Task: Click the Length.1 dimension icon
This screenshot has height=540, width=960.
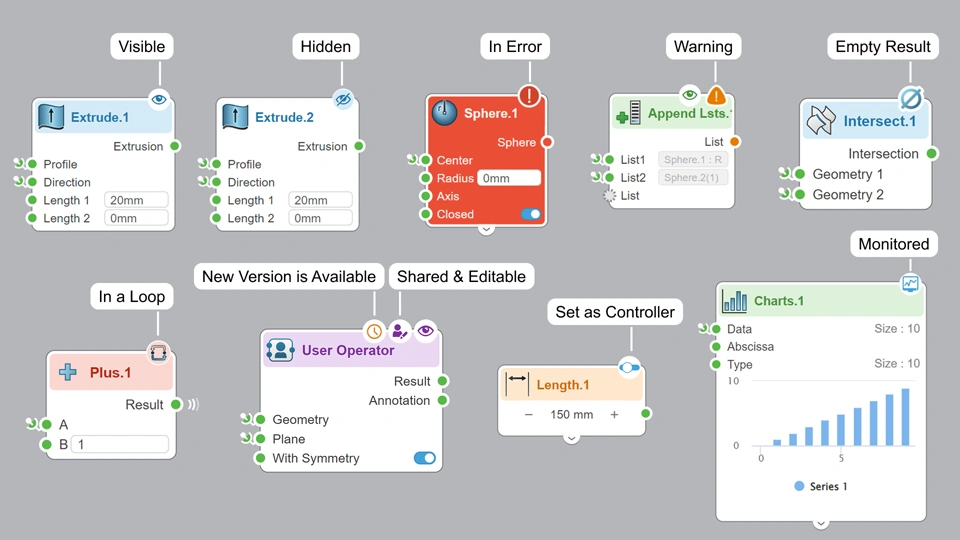Action: click(x=517, y=384)
